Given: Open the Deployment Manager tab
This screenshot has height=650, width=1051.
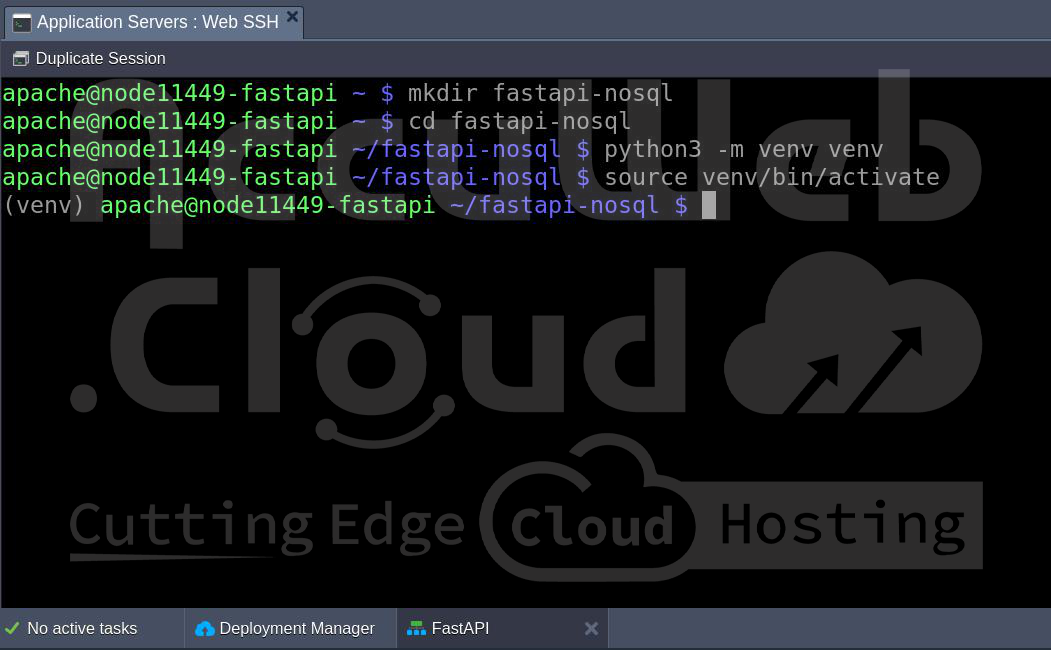Looking at the screenshot, I should [296, 629].
